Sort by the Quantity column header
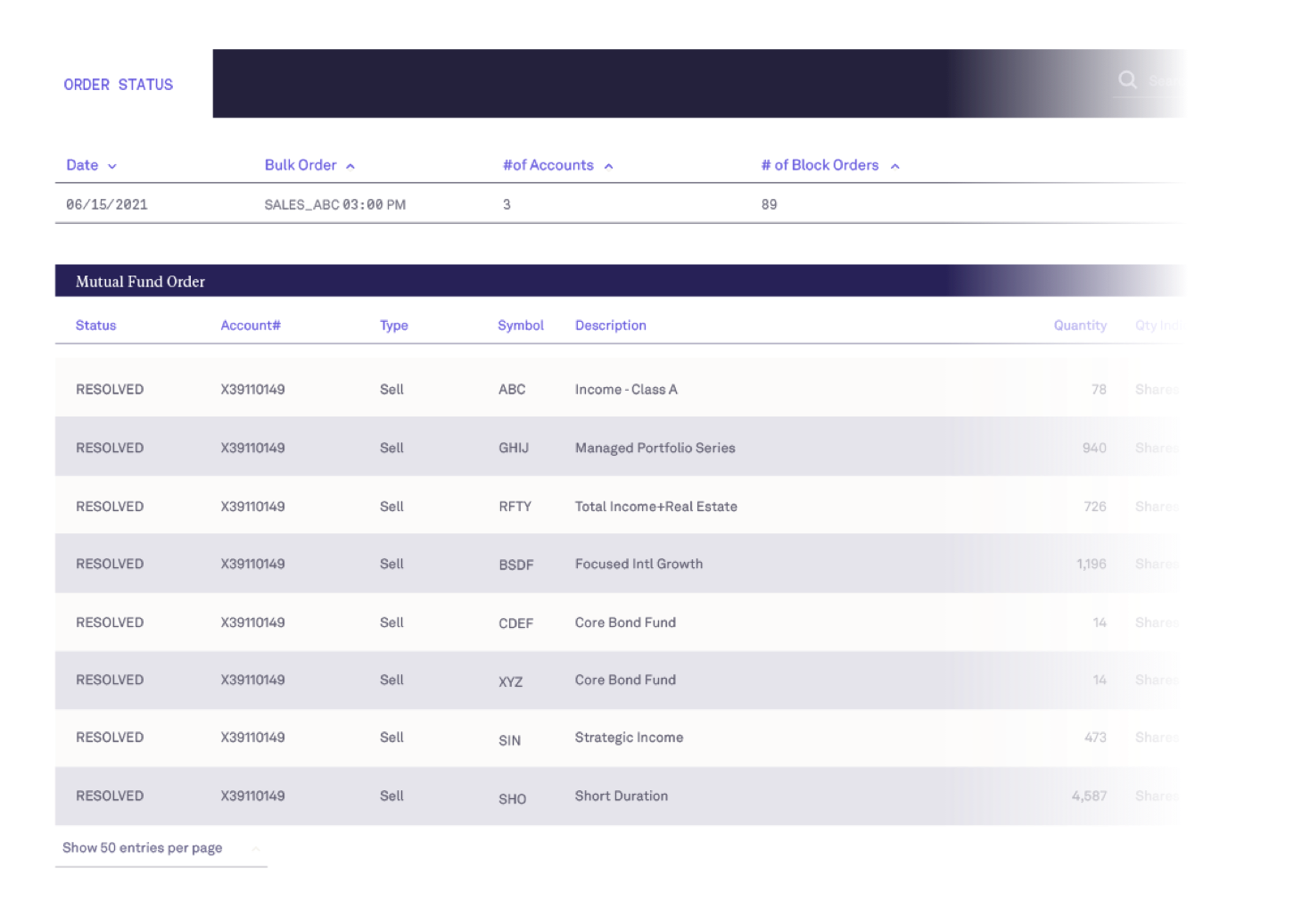 (x=1080, y=326)
